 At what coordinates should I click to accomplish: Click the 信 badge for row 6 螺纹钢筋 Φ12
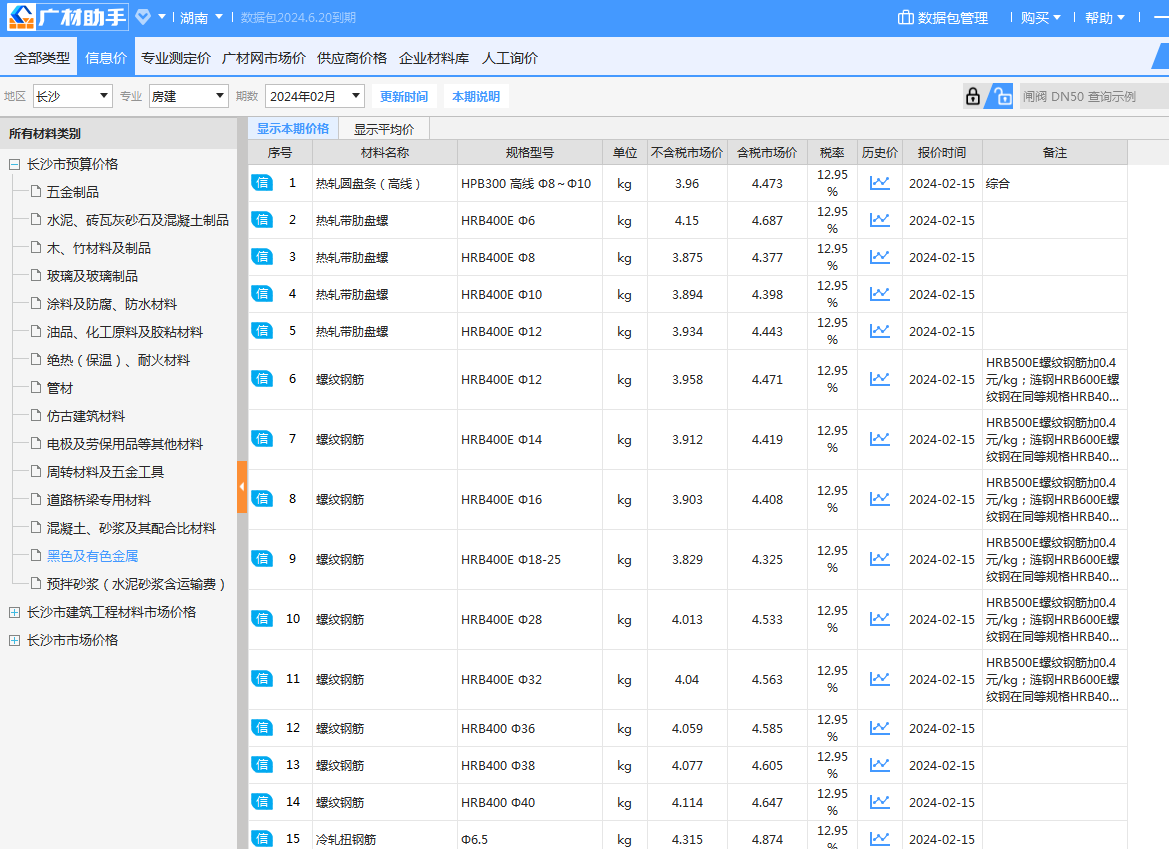(x=262, y=379)
